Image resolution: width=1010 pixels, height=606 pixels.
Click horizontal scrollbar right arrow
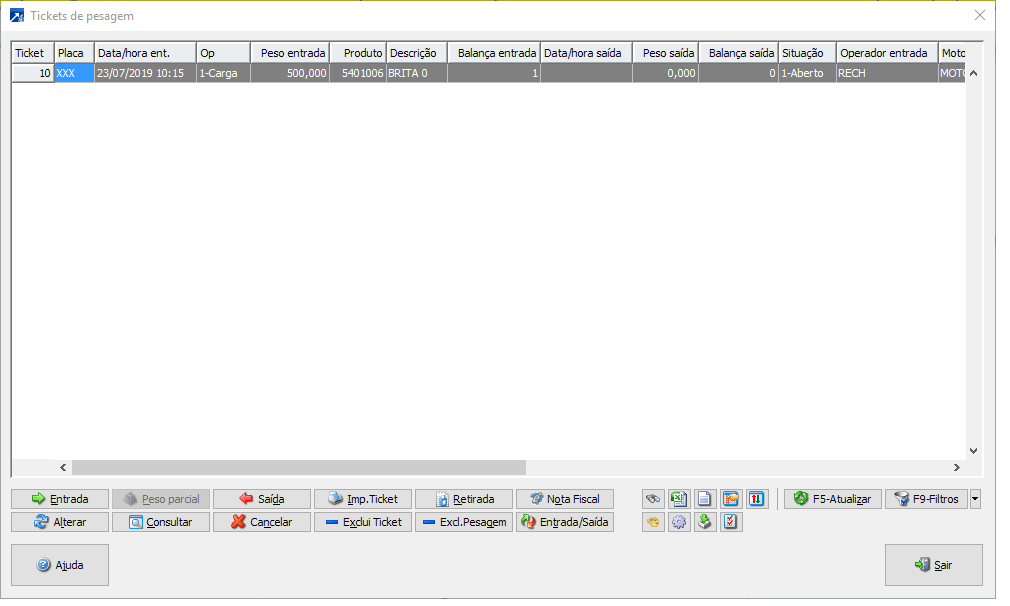tap(957, 468)
